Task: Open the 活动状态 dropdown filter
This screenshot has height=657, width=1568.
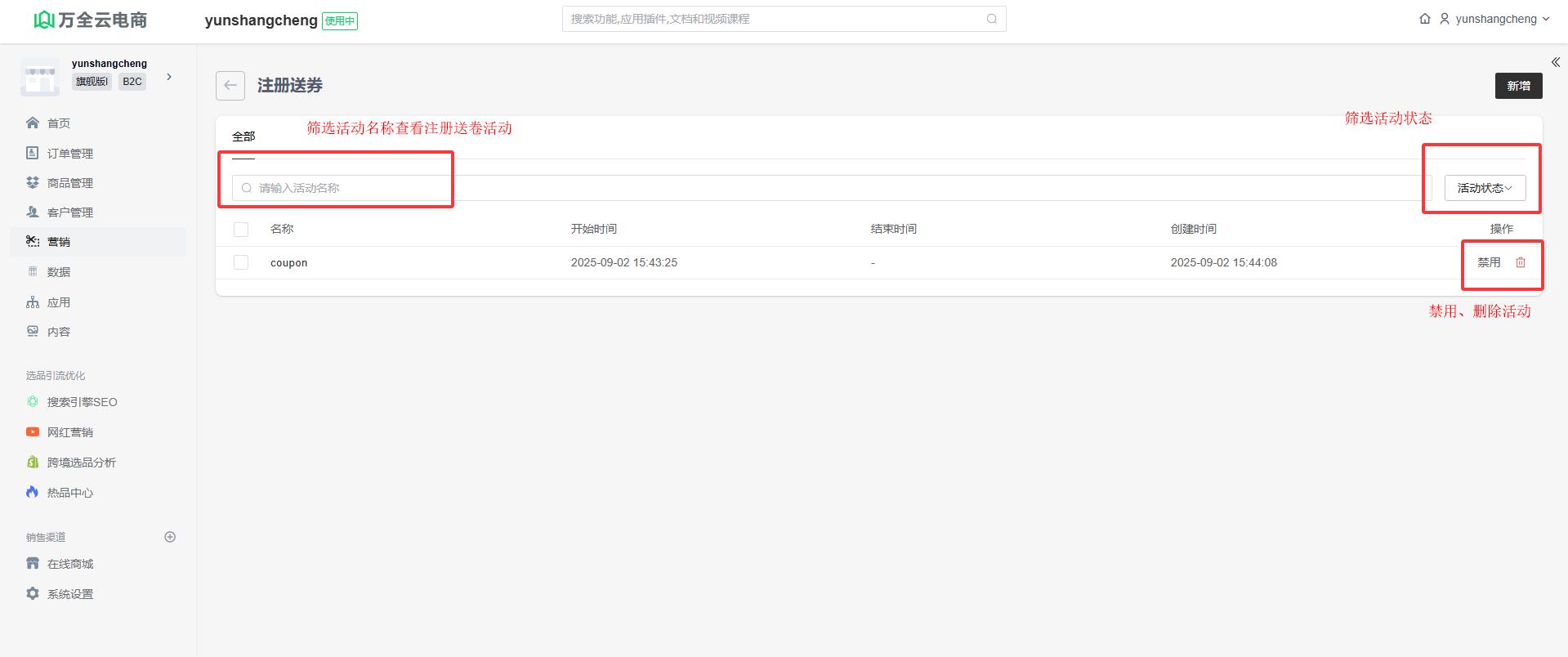Action: point(1485,188)
